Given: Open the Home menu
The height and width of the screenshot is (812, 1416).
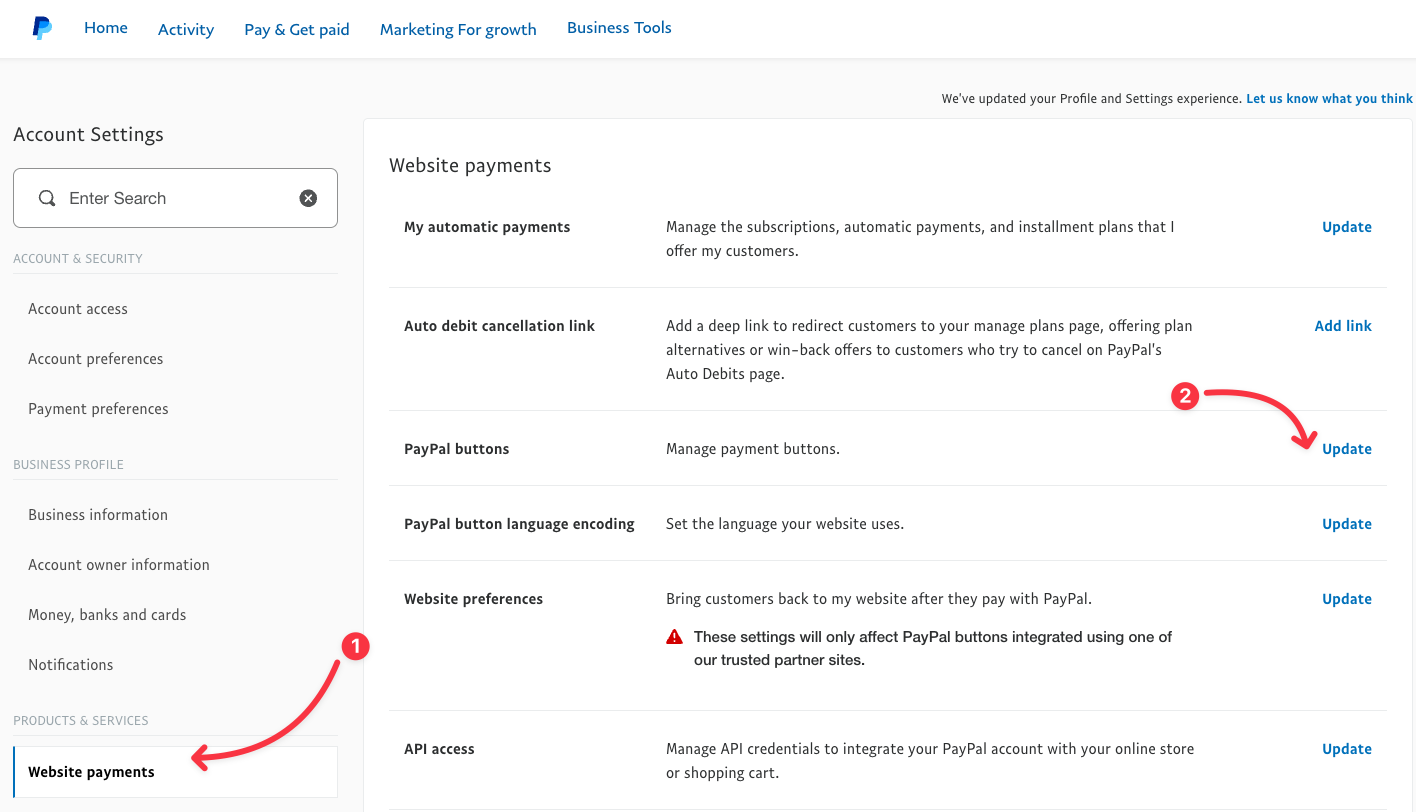Looking at the screenshot, I should [x=106, y=28].
